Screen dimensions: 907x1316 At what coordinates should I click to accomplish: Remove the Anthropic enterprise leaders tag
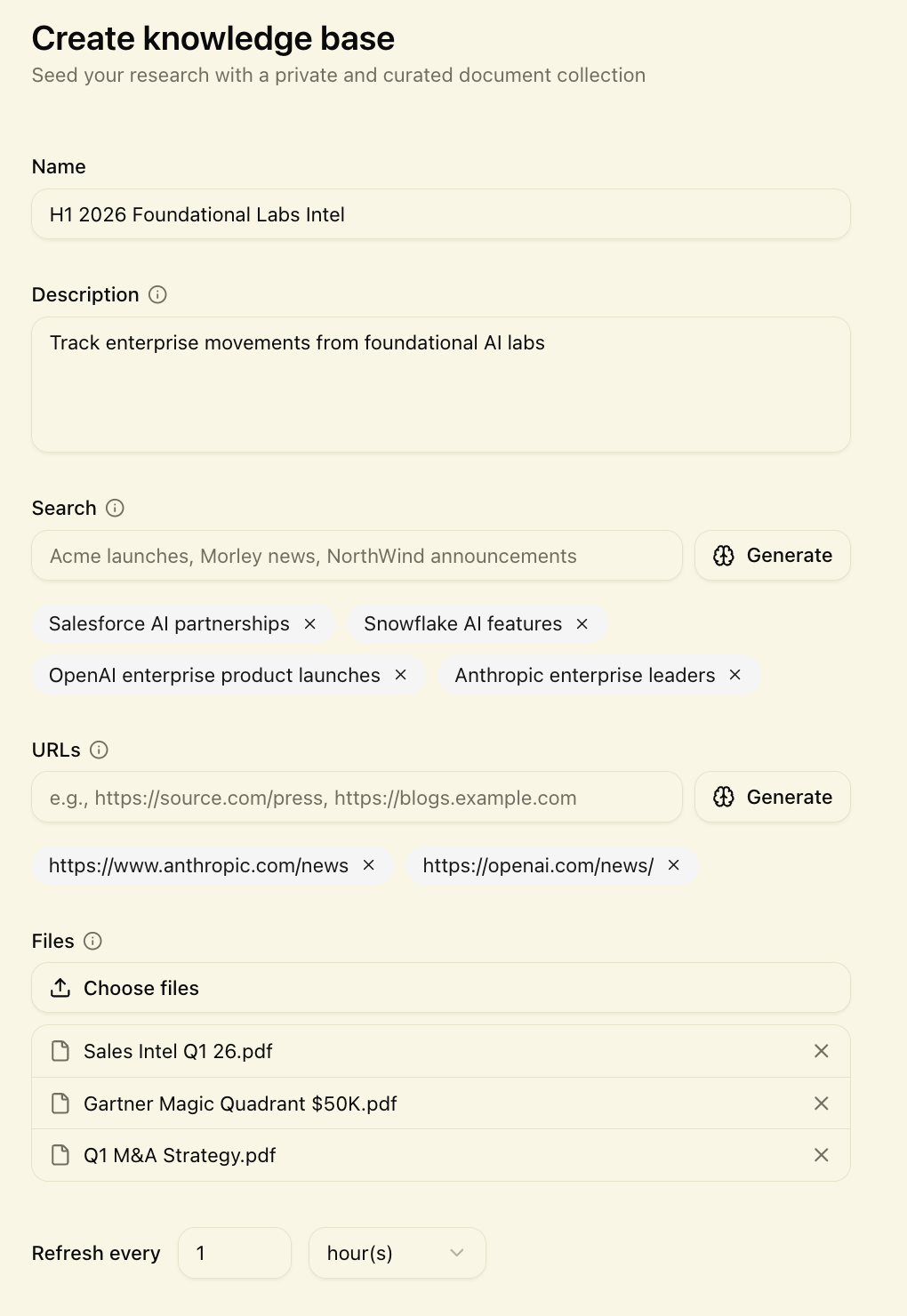tap(735, 675)
